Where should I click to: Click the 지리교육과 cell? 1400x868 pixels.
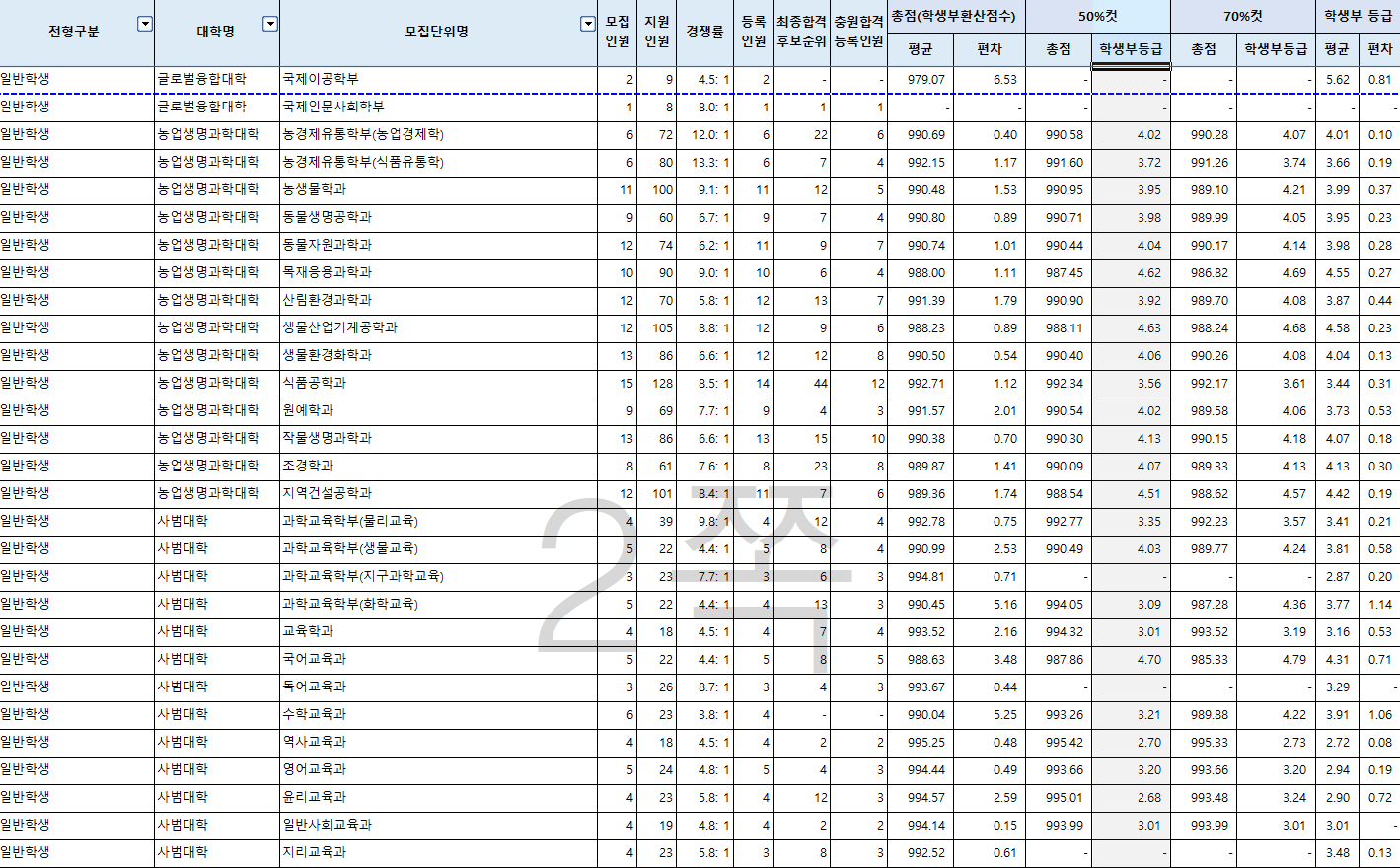pos(438,852)
